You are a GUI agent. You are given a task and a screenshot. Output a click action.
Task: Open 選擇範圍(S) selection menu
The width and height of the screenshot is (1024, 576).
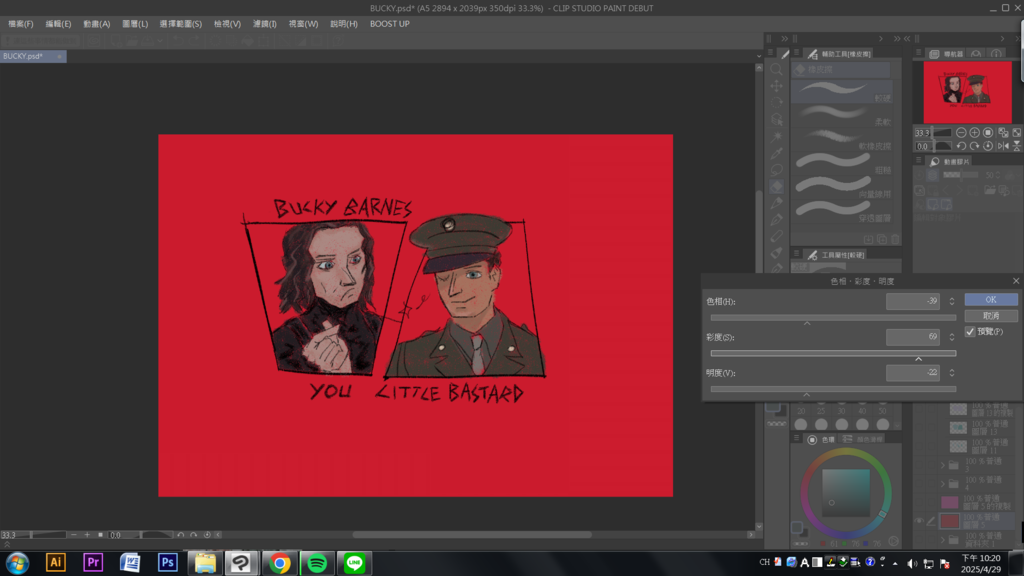(x=180, y=24)
